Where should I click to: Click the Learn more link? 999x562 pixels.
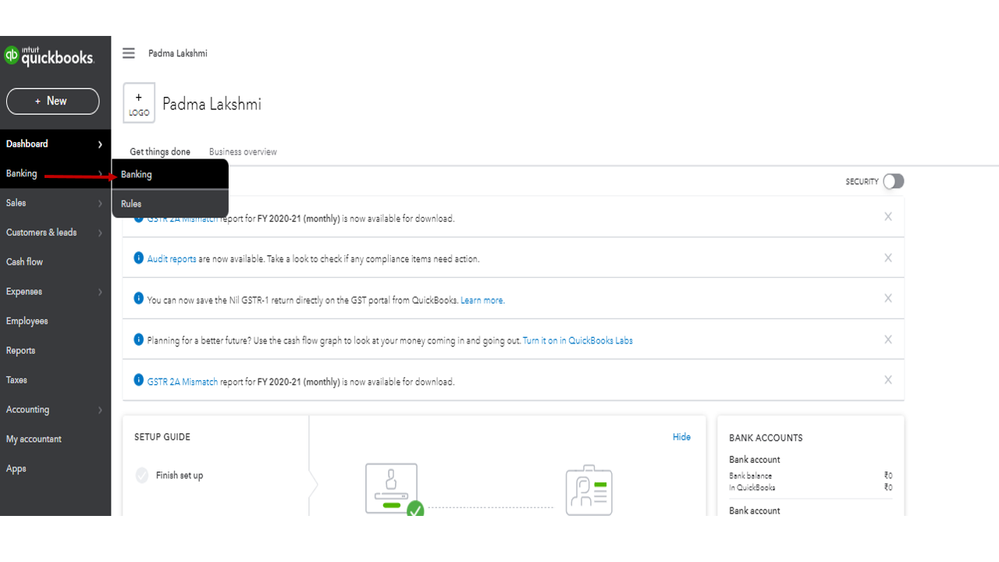coord(482,300)
